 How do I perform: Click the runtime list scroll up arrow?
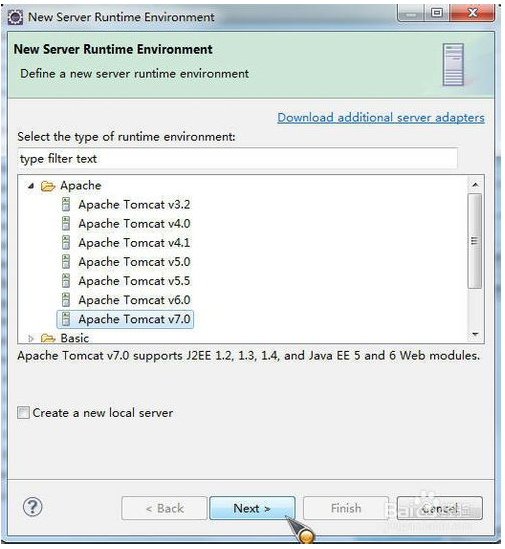[475, 185]
